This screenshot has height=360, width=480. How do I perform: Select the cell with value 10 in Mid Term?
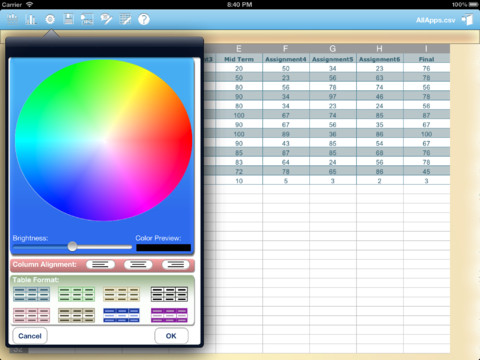click(x=239, y=181)
